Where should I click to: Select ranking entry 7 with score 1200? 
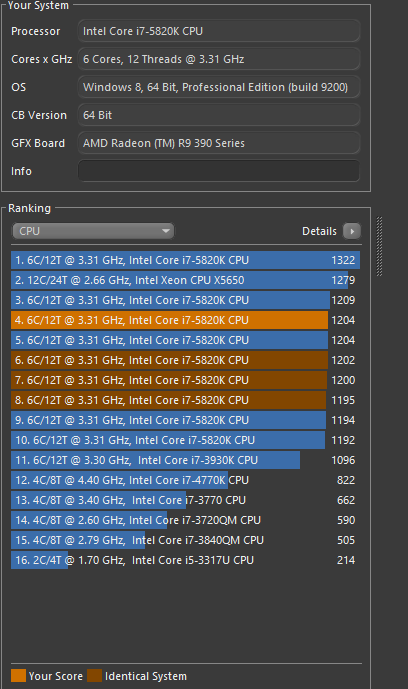point(185,380)
